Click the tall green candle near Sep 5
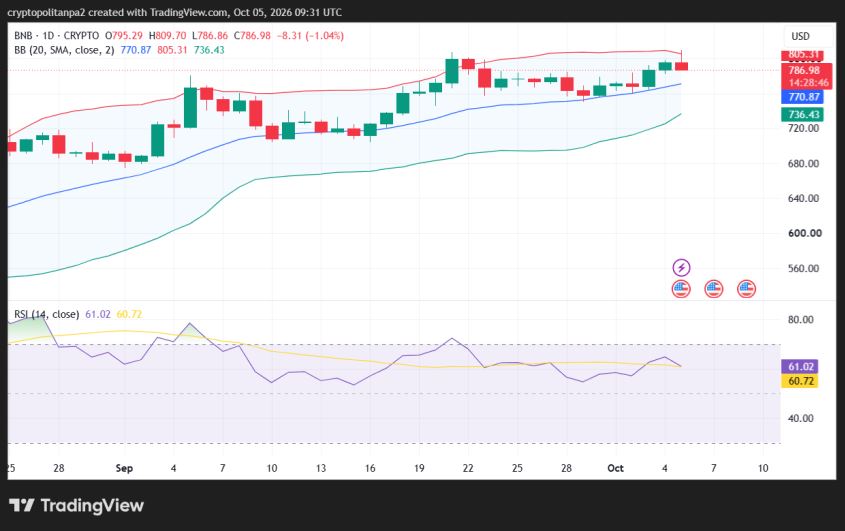This screenshot has height=531, width=845. click(x=190, y=107)
